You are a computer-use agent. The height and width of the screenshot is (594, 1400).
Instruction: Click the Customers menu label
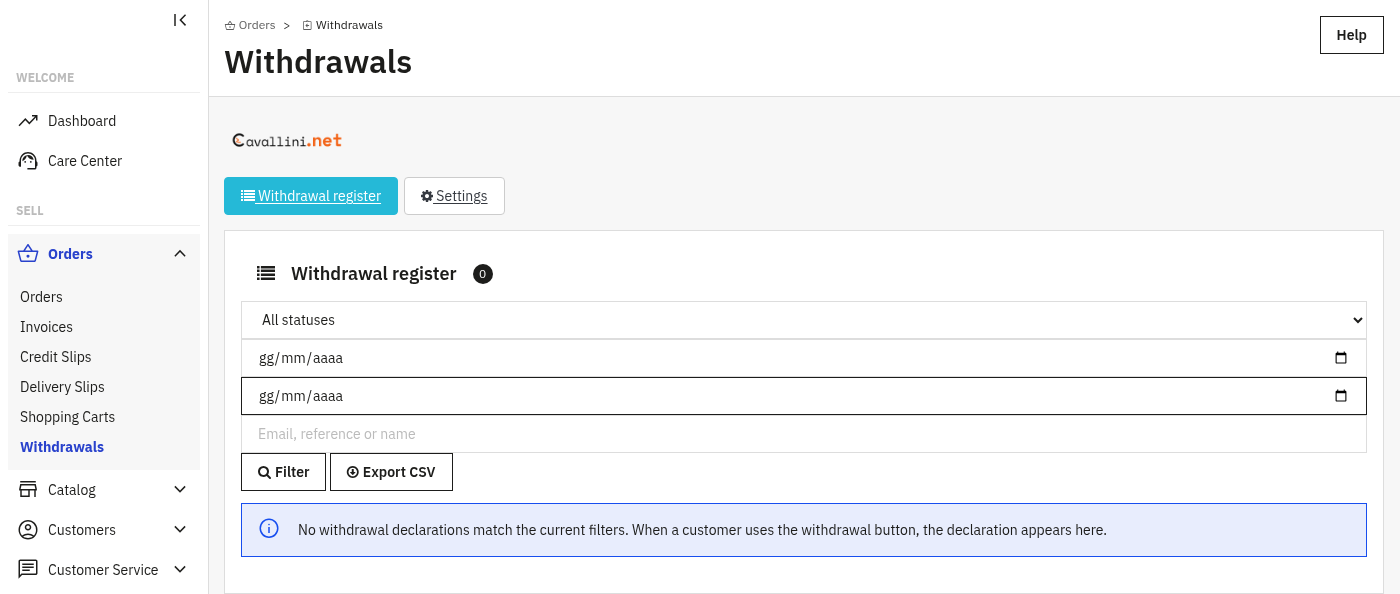point(82,530)
